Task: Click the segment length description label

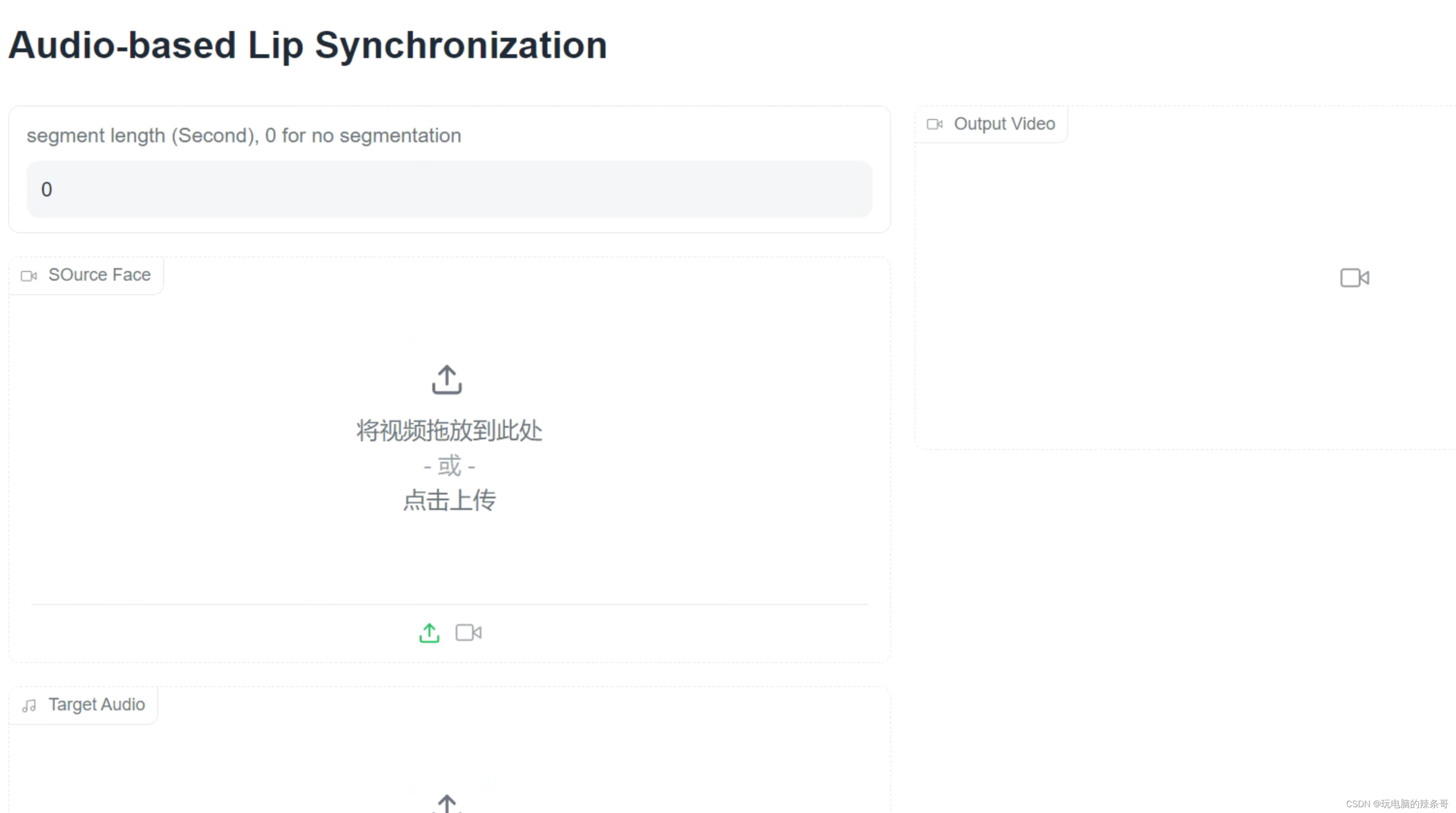Action: coord(244,135)
